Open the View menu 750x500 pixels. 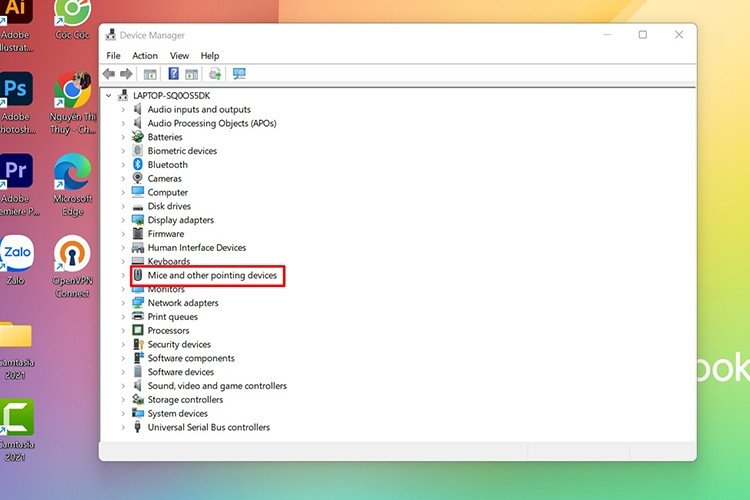pos(179,56)
